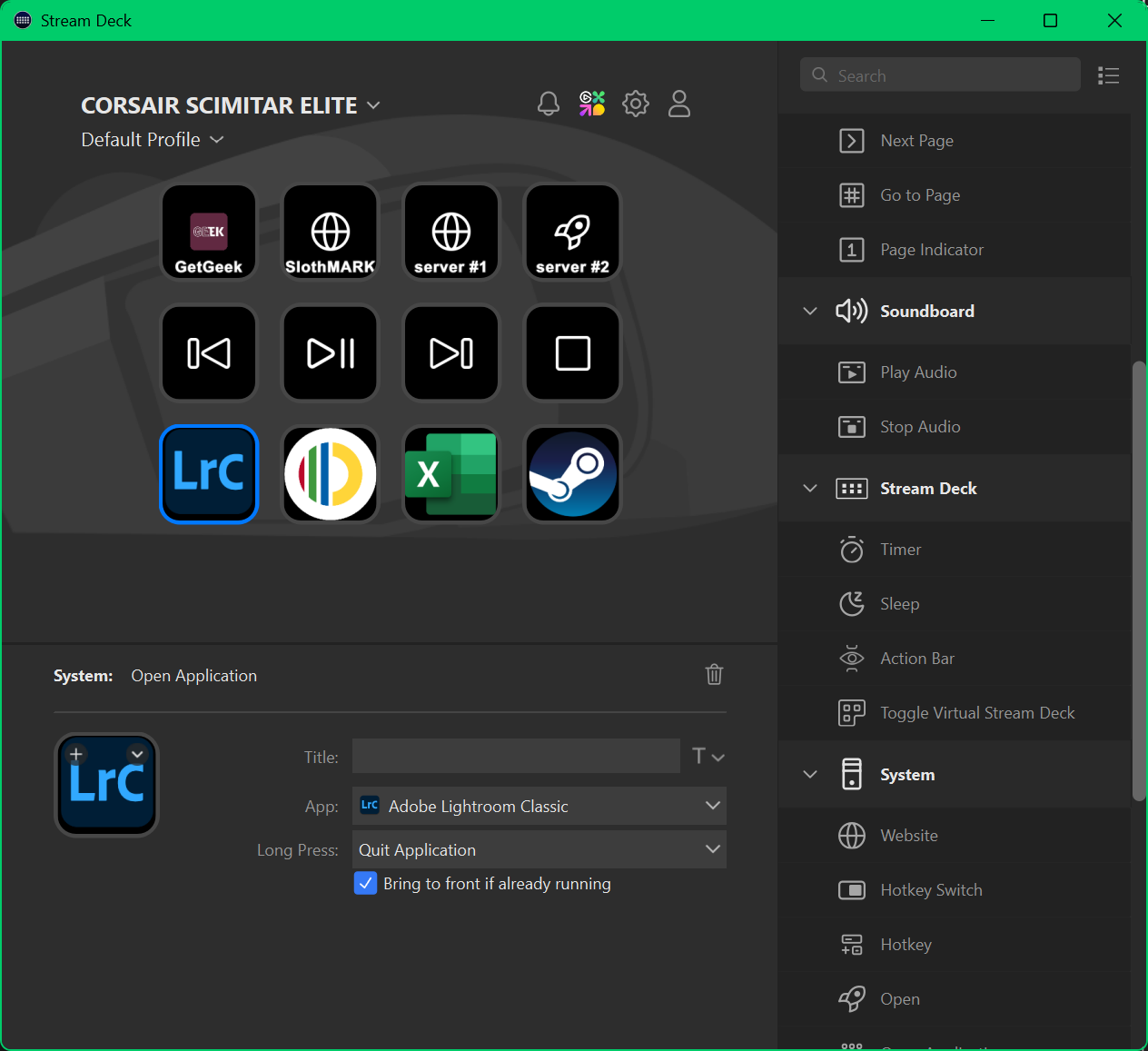Viewport: 1148px width, 1051px height.
Task: Click the Play/Pause media key
Action: pyautogui.click(x=331, y=353)
